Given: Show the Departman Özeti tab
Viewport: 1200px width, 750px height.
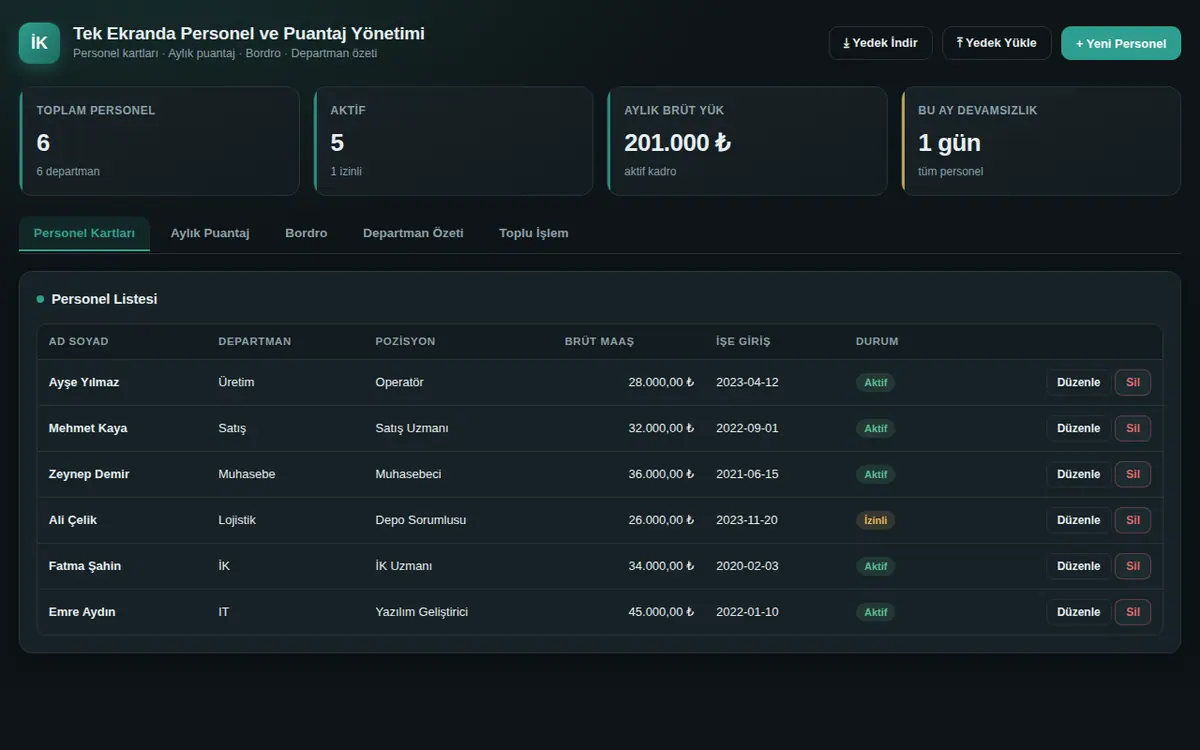Looking at the screenshot, I should tap(413, 233).
